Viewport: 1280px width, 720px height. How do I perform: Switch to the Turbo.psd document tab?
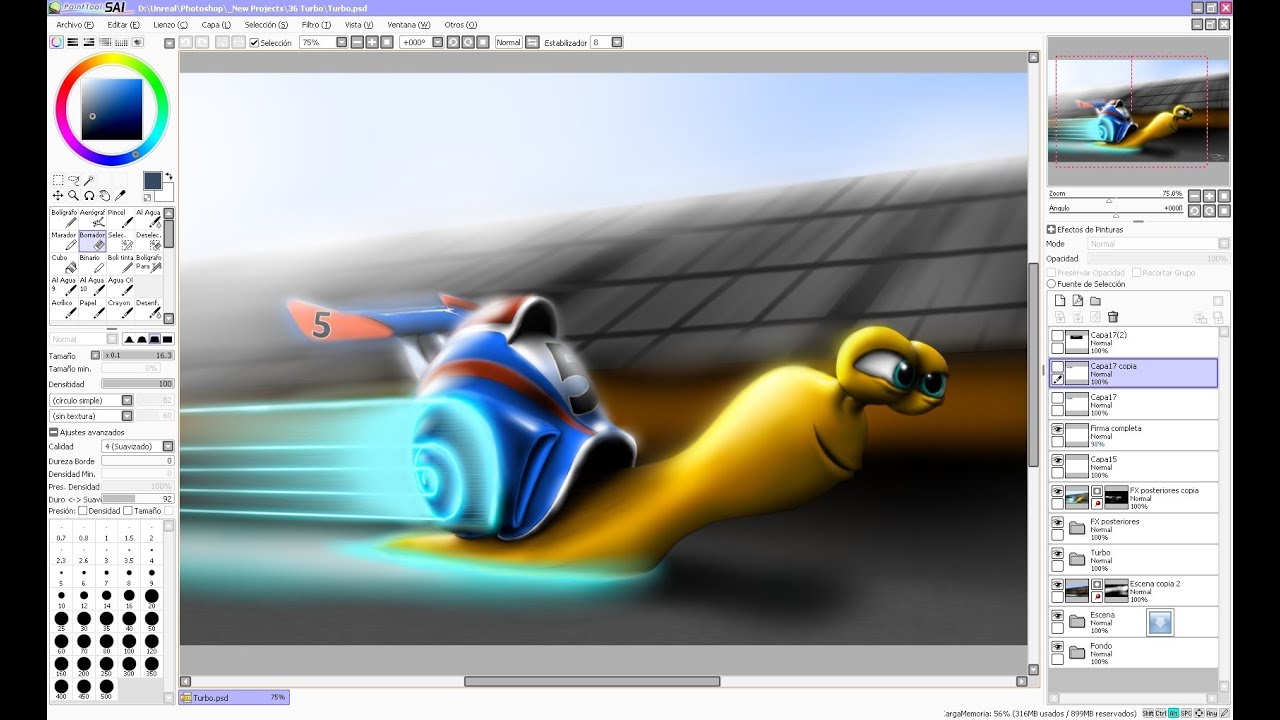[x=234, y=698]
